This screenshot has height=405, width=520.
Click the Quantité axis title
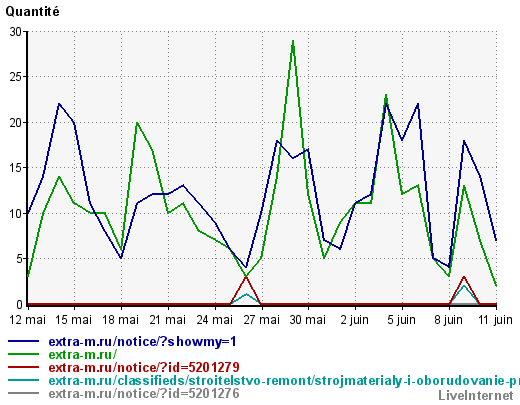point(33,12)
